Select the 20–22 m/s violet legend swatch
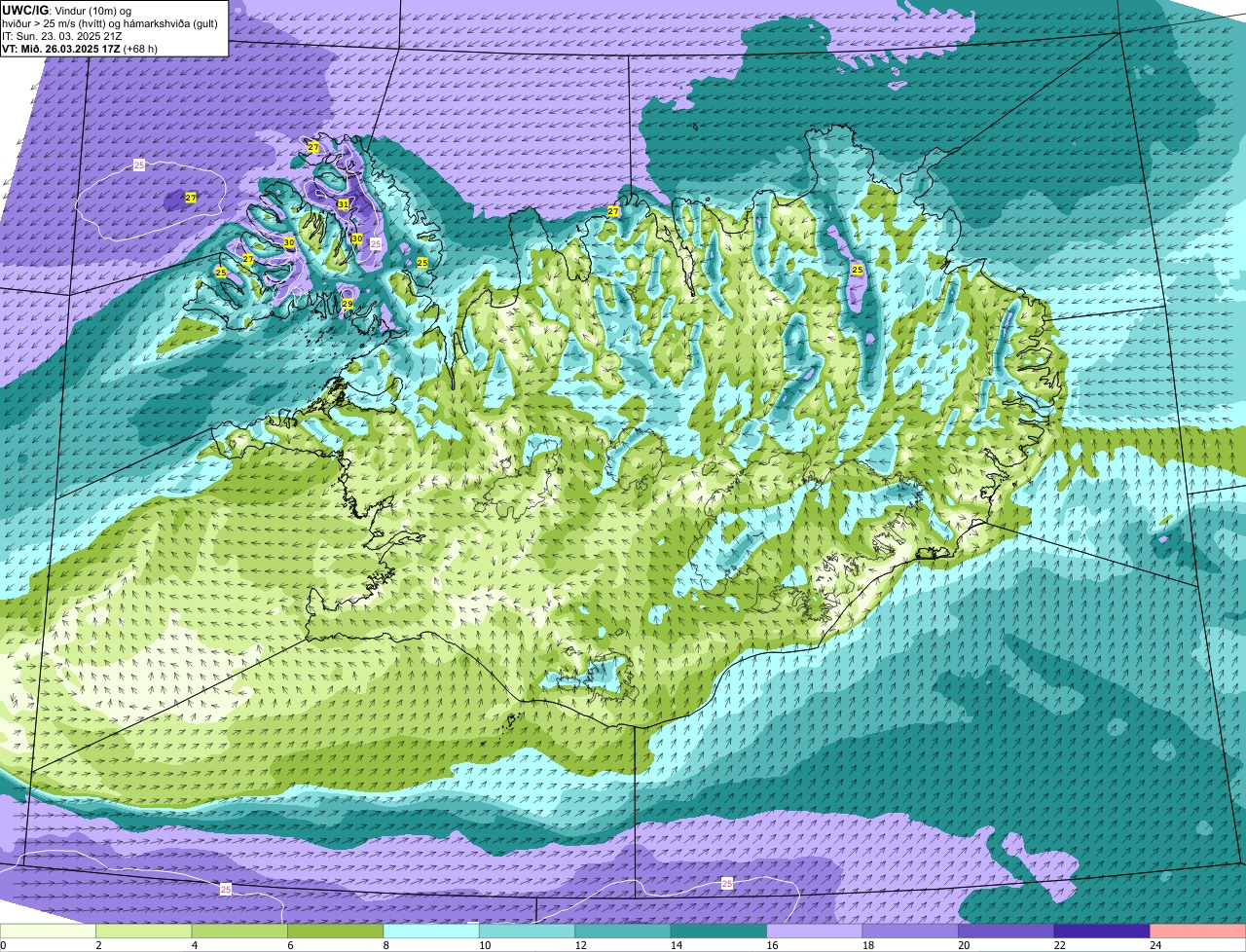 click(1007, 931)
